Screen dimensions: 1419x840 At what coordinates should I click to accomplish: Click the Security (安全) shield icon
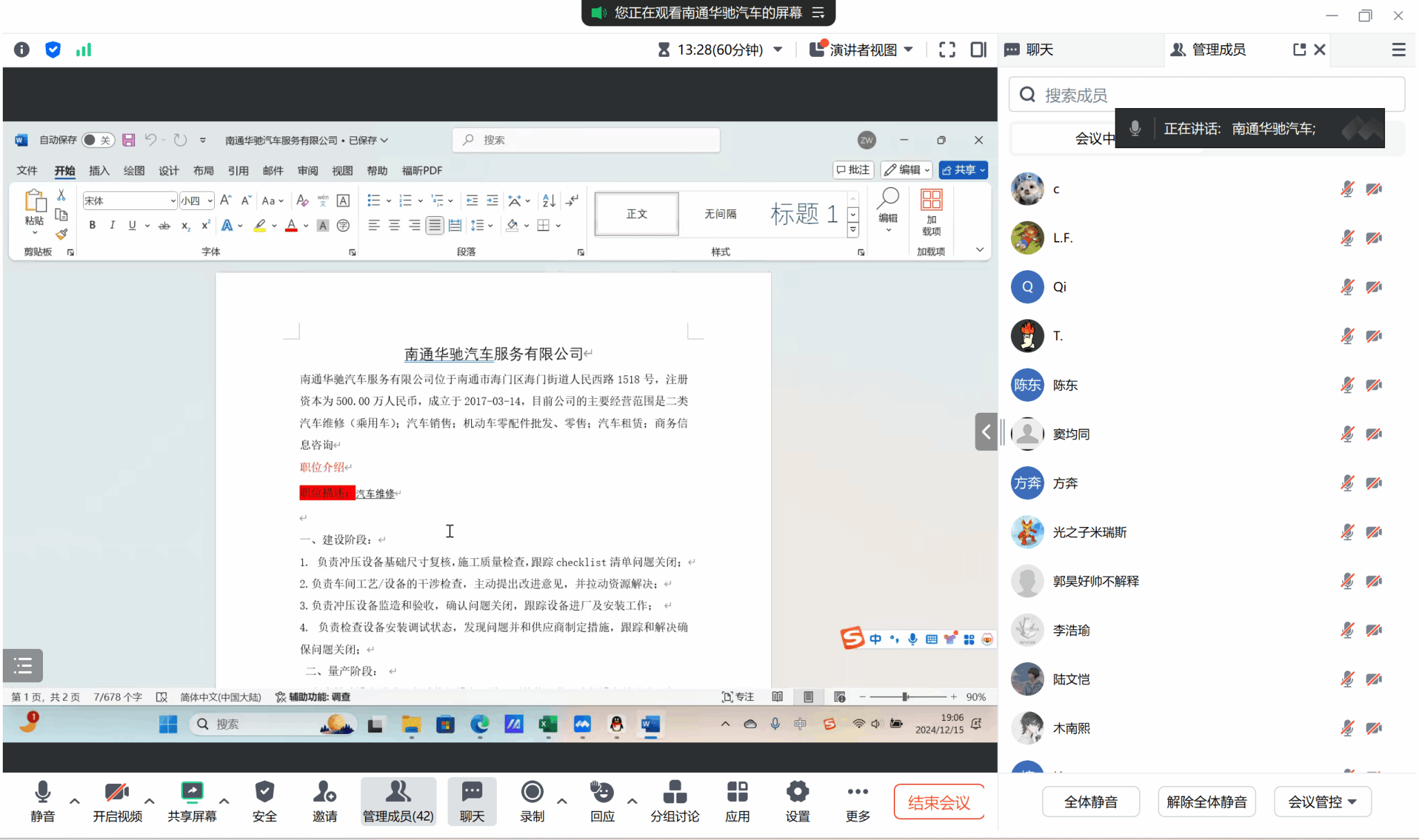pos(264,792)
